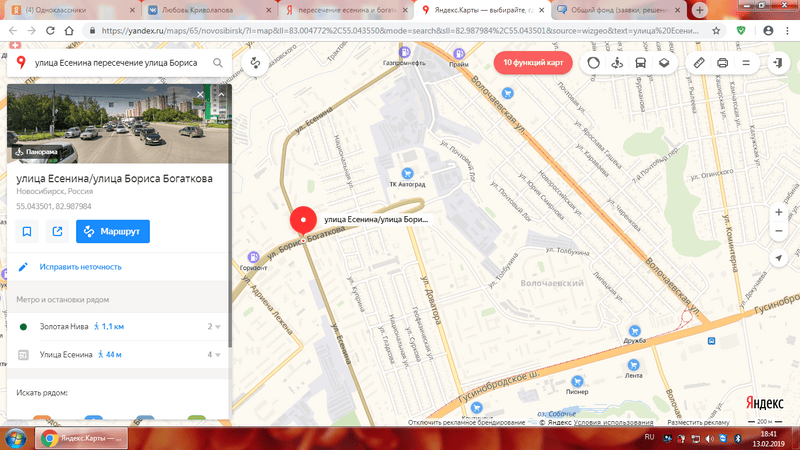Select the ruler distance measuring tool

point(699,63)
